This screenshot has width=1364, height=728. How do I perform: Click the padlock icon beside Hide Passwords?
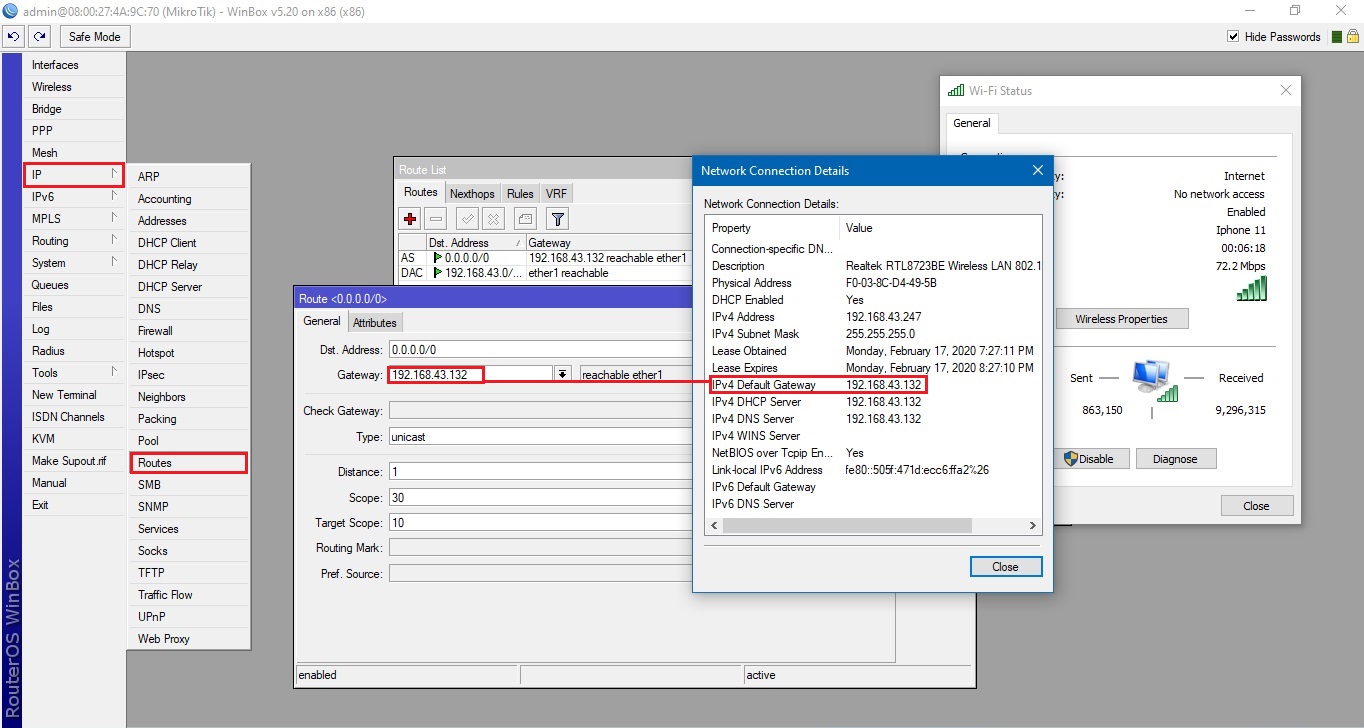tap(1352, 36)
